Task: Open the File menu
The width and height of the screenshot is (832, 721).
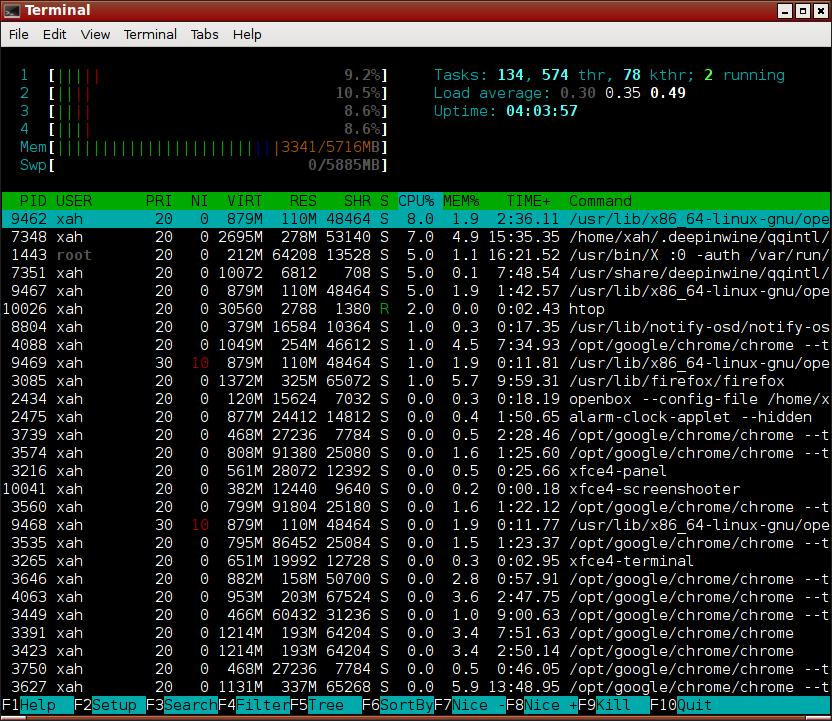Action: 19,34
